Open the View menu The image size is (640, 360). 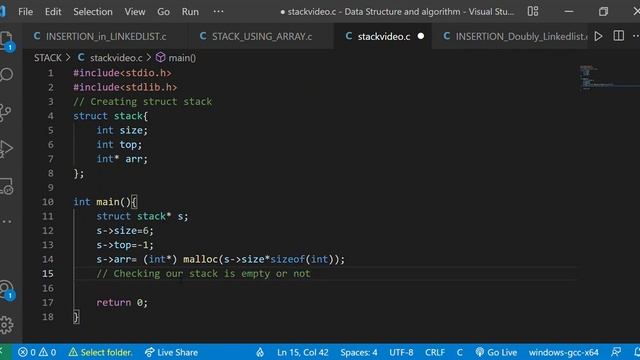[135, 11]
